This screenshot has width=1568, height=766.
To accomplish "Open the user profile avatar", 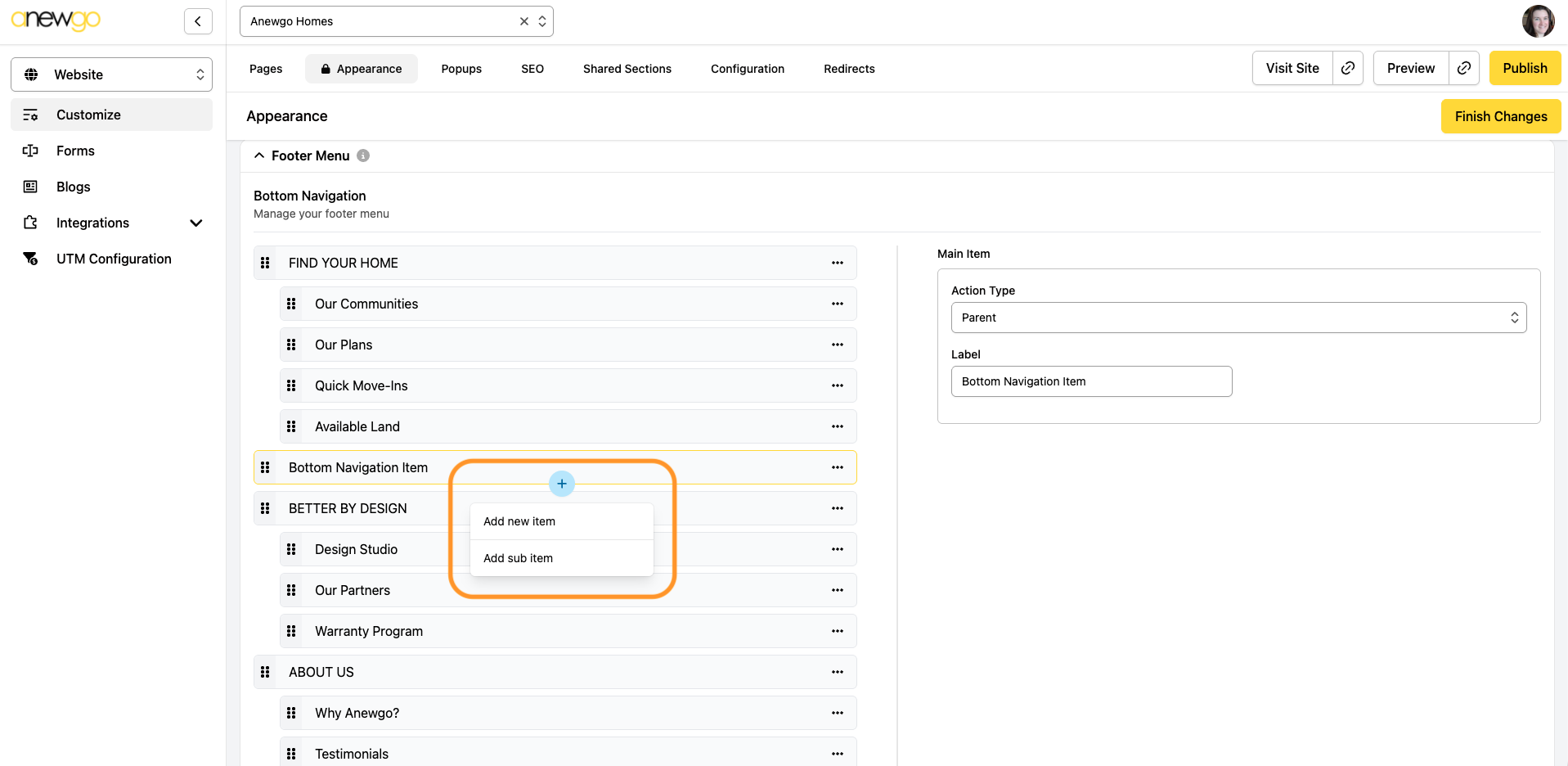I will point(1538,21).
